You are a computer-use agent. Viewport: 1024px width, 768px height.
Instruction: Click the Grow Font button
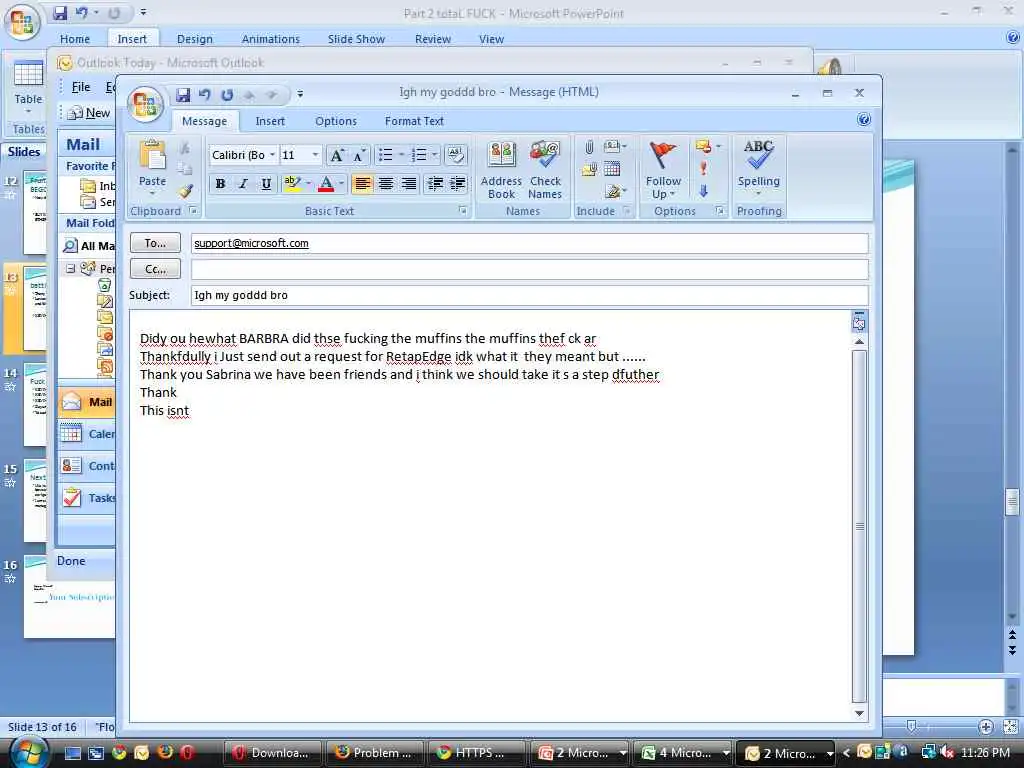[x=337, y=155]
